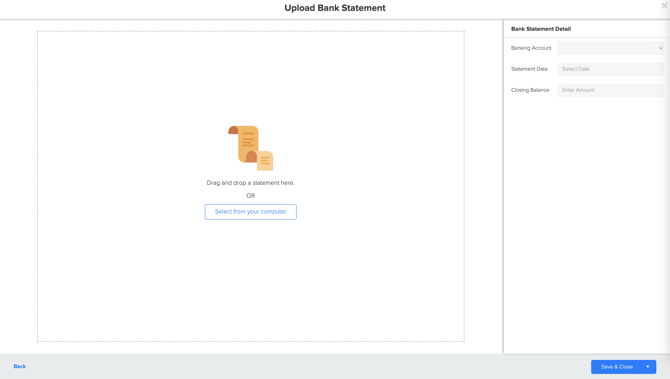Click the Bank Statement Detail heading
The image size is (670, 379).
pyautogui.click(x=541, y=29)
